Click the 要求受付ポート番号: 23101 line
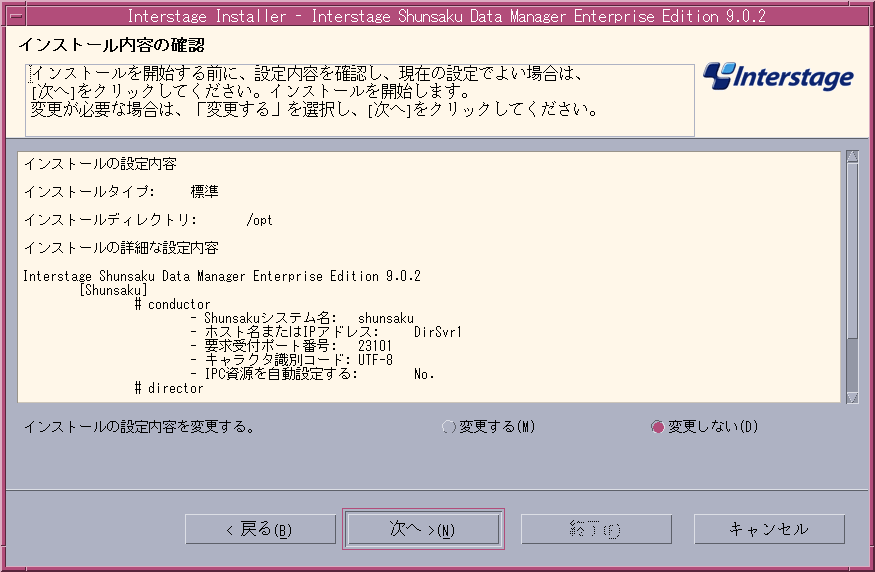Screen dimensions: 875x572 point(291,346)
